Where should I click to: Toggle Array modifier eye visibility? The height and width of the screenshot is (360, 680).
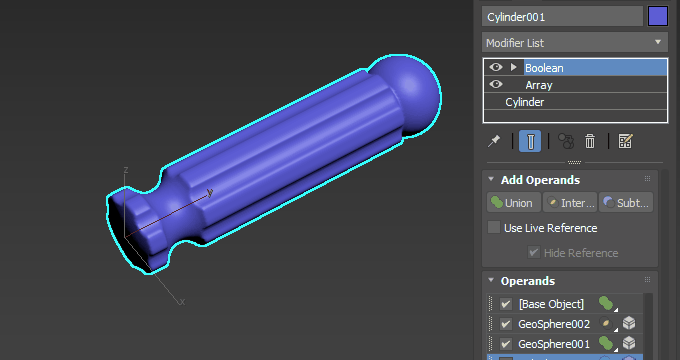click(496, 84)
